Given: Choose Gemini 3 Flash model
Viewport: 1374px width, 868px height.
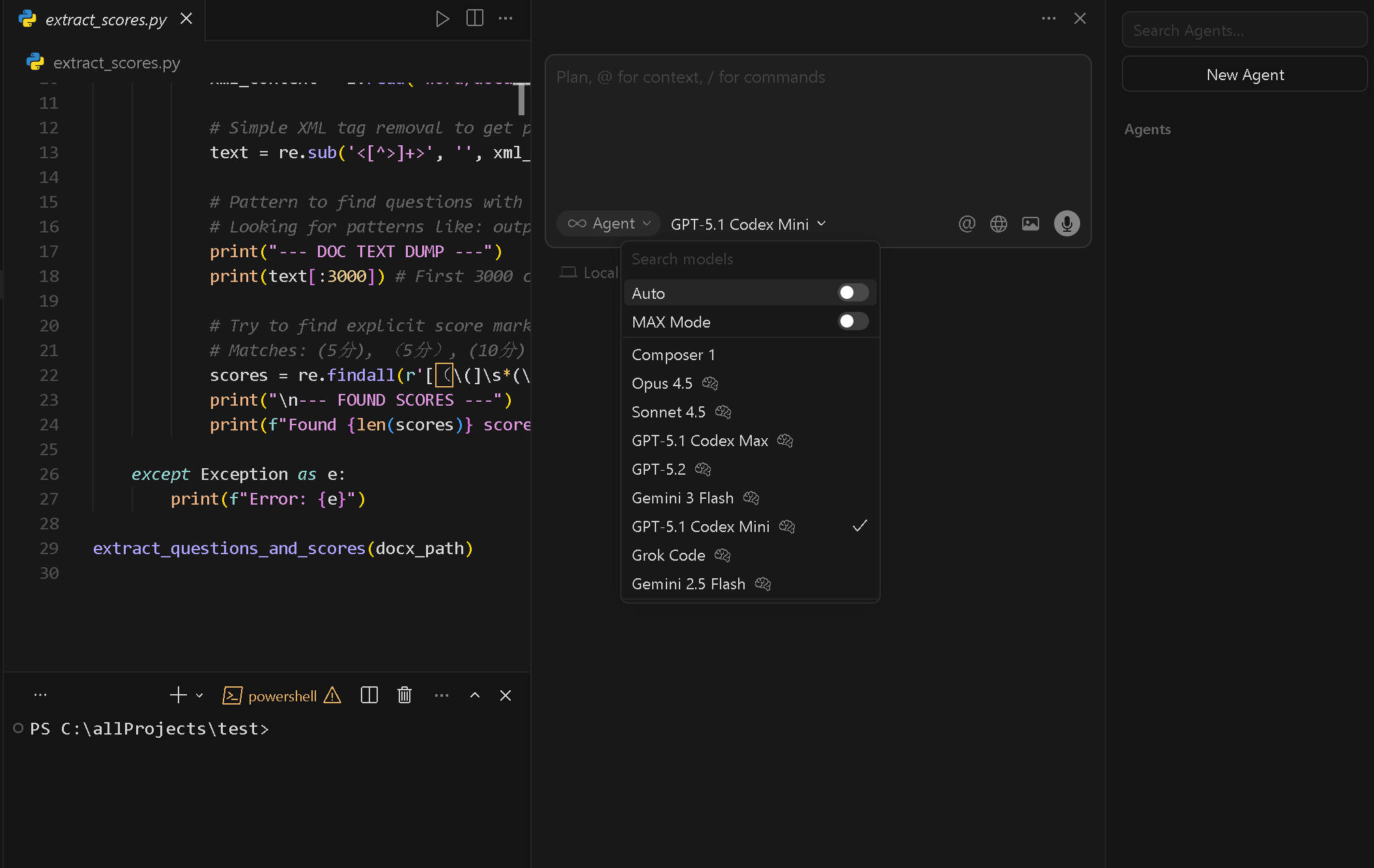Looking at the screenshot, I should pos(682,498).
